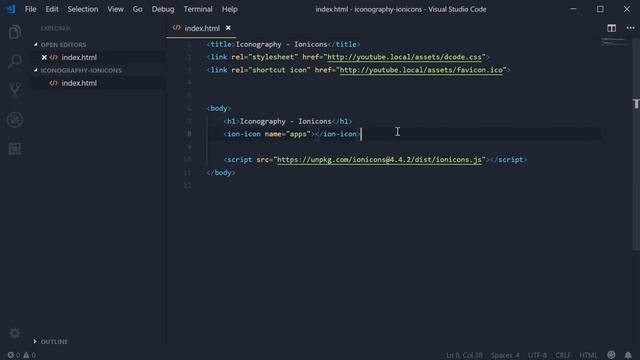Open the Search view in activity bar
The image size is (640, 360).
(15, 61)
